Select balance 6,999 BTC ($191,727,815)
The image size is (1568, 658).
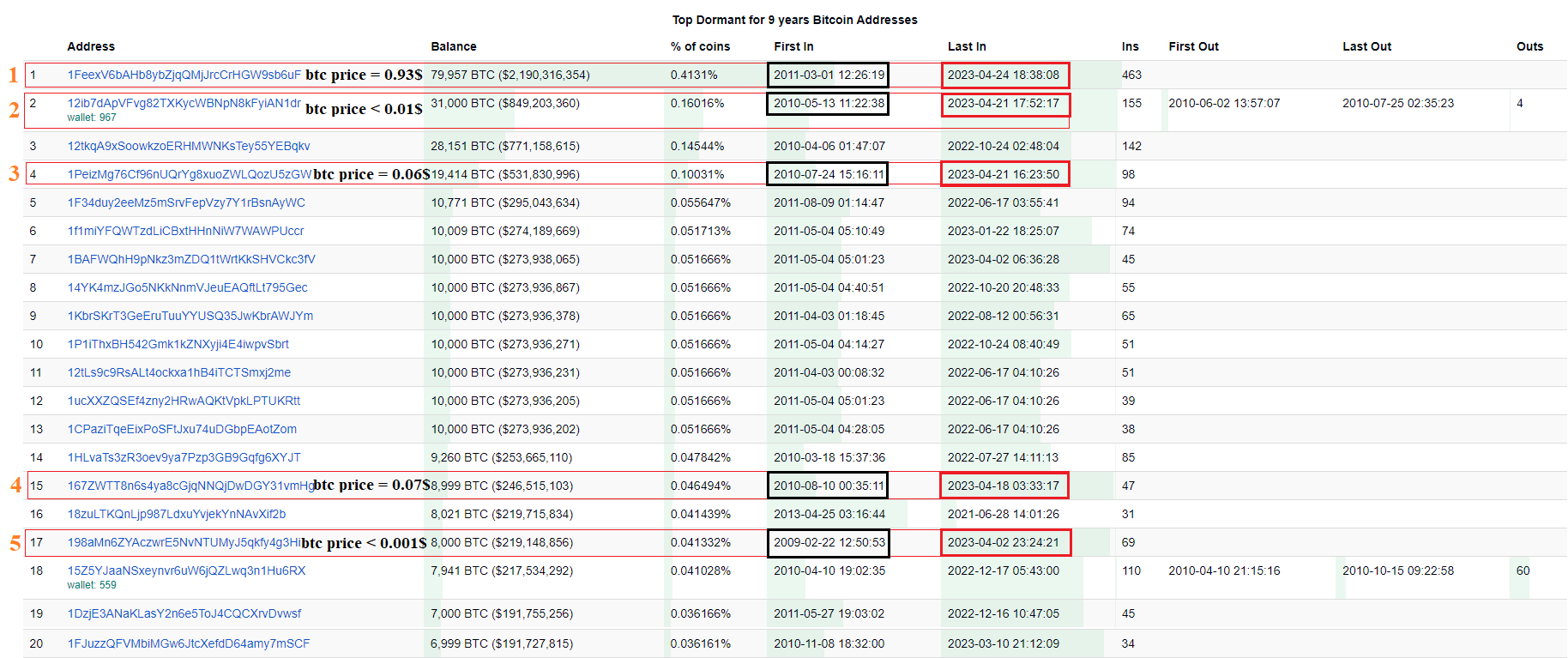502,643
